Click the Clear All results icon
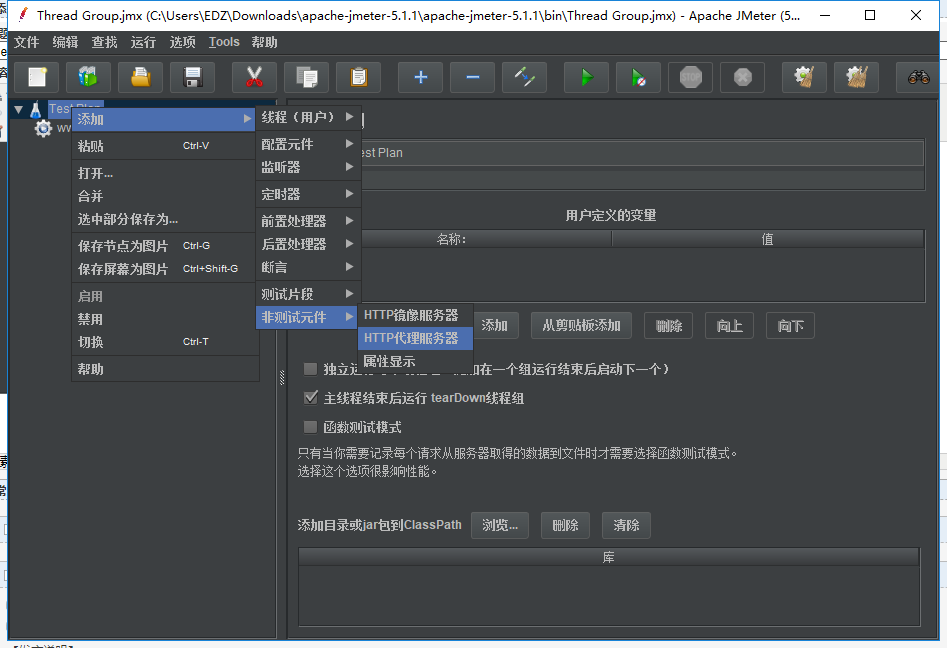Viewport: 947px width, 648px height. click(856, 77)
